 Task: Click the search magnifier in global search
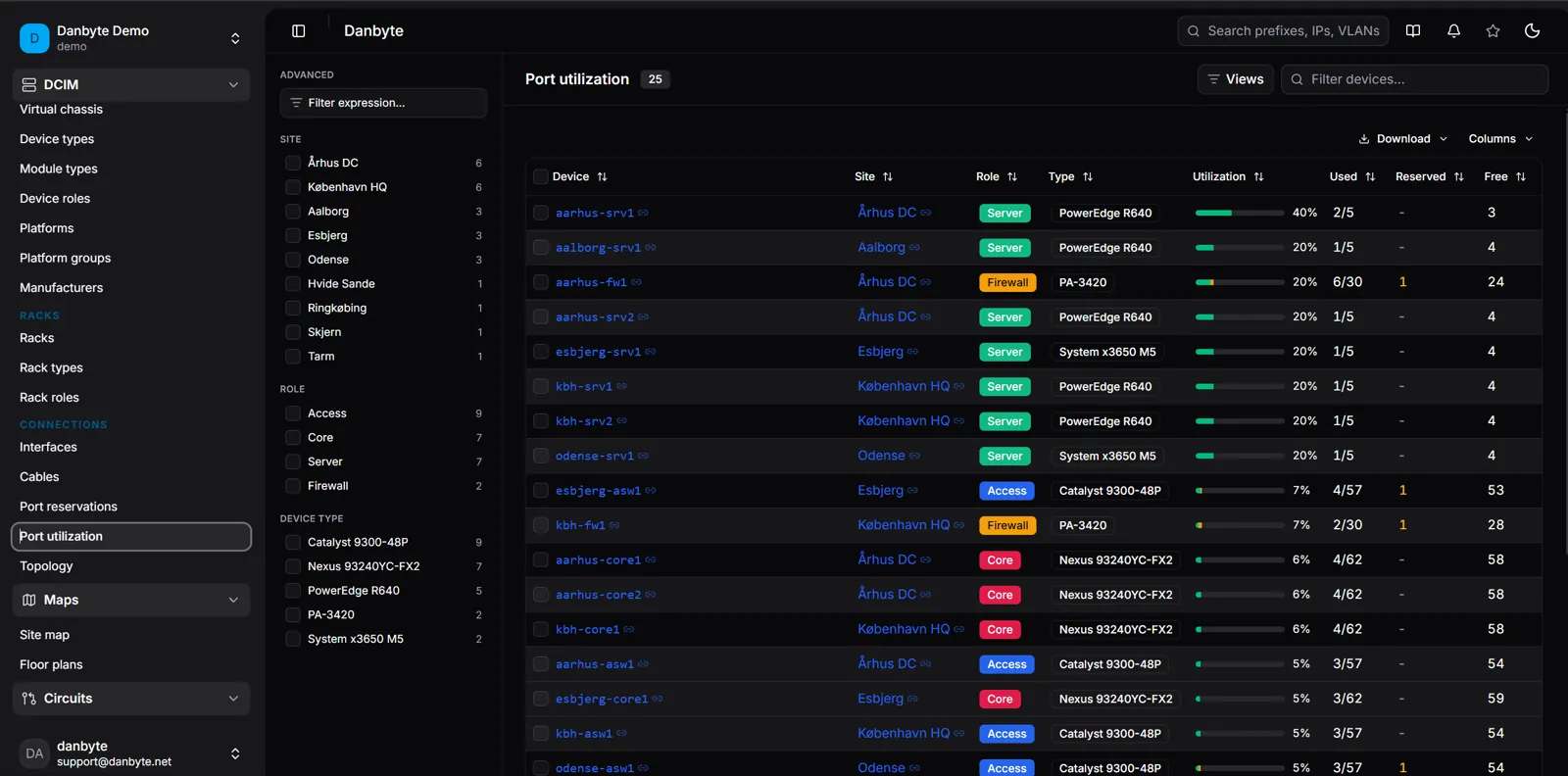[x=1194, y=31]
